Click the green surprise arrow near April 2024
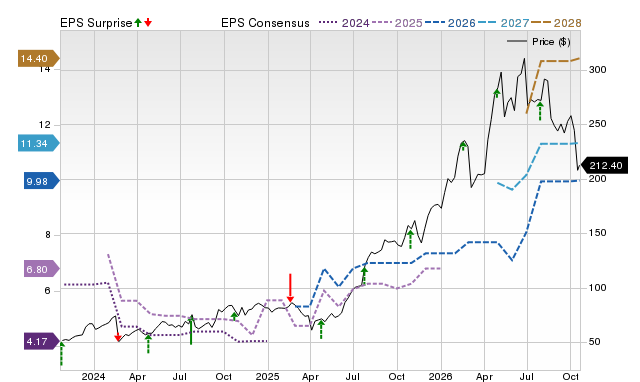The width and height of the screenshot is (640, 382). coord(148,343)
